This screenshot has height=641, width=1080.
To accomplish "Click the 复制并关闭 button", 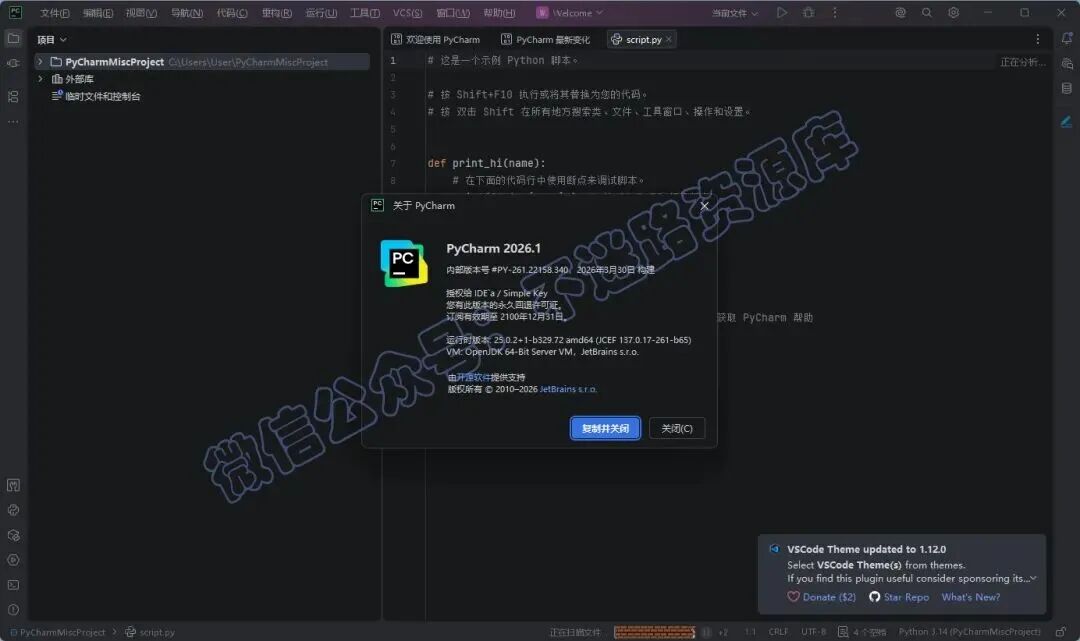I will coord(605,428).
